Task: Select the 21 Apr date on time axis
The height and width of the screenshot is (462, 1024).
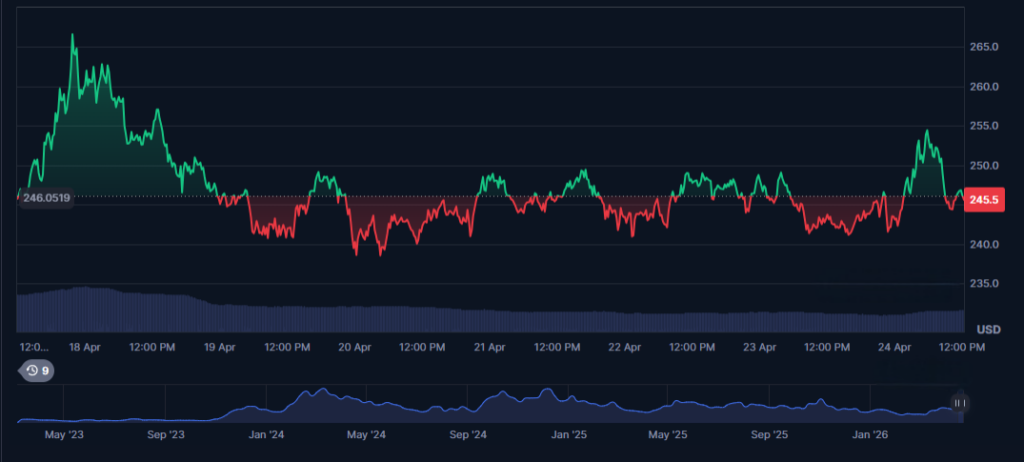Action: 490,347
